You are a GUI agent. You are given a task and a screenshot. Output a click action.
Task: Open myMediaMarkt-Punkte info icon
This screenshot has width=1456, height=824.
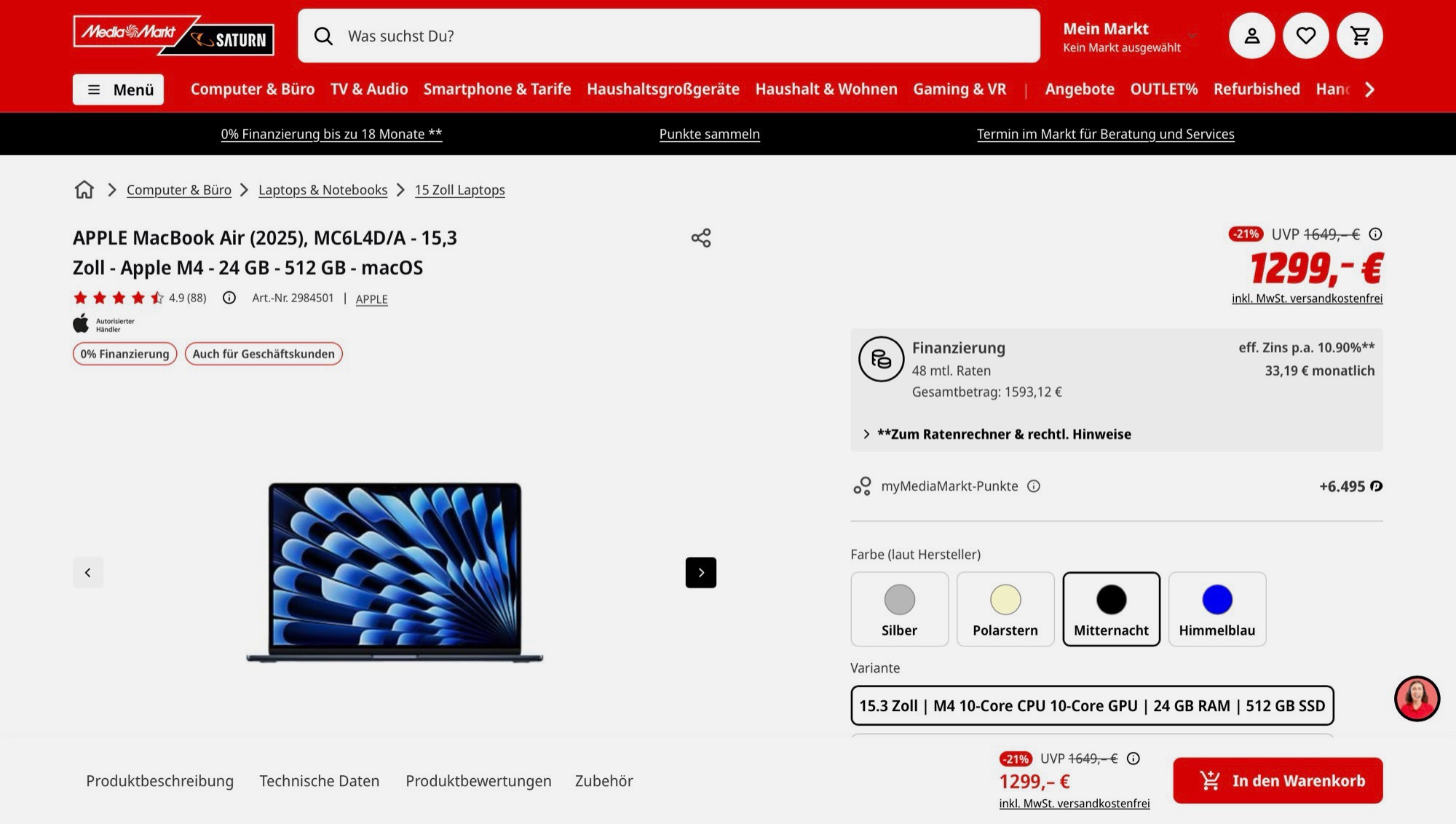click(1033, 486)
